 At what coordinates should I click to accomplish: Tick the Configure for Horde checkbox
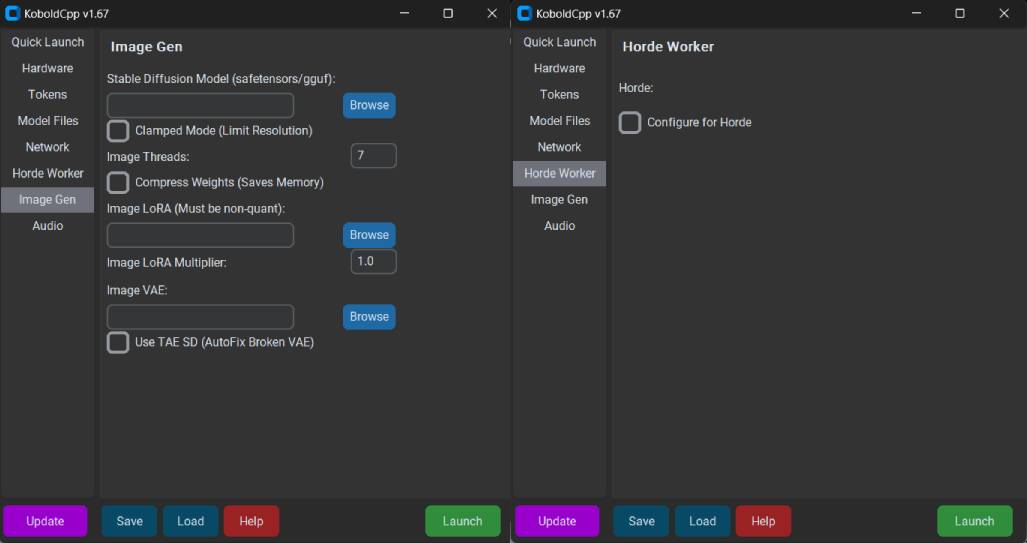pyautogui.click(x=630, y=123)
